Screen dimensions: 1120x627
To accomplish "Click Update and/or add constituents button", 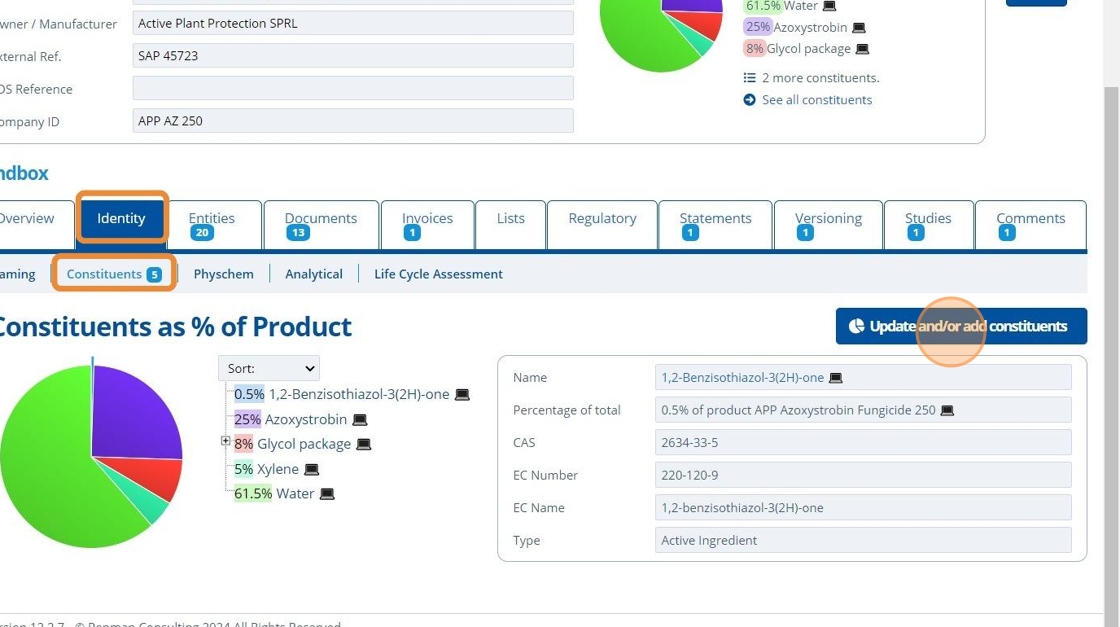I will pyautogui.click(x=961, y=326).
